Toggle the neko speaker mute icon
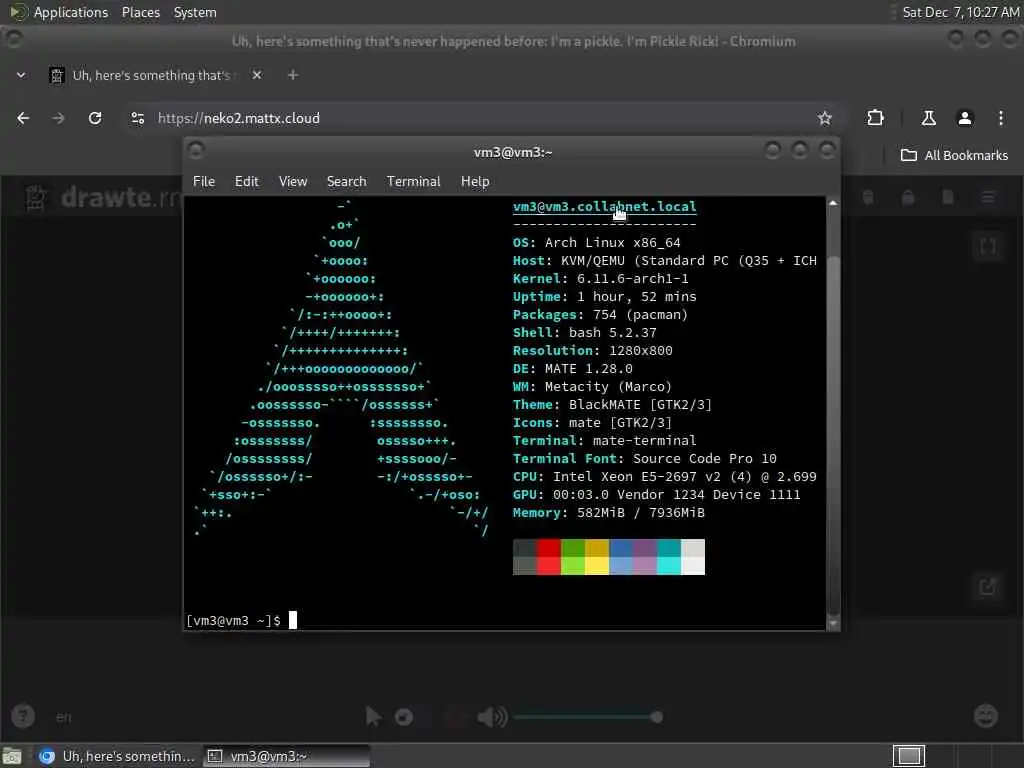Viewport: 1024px width, 768px height. tap(492, 716)
